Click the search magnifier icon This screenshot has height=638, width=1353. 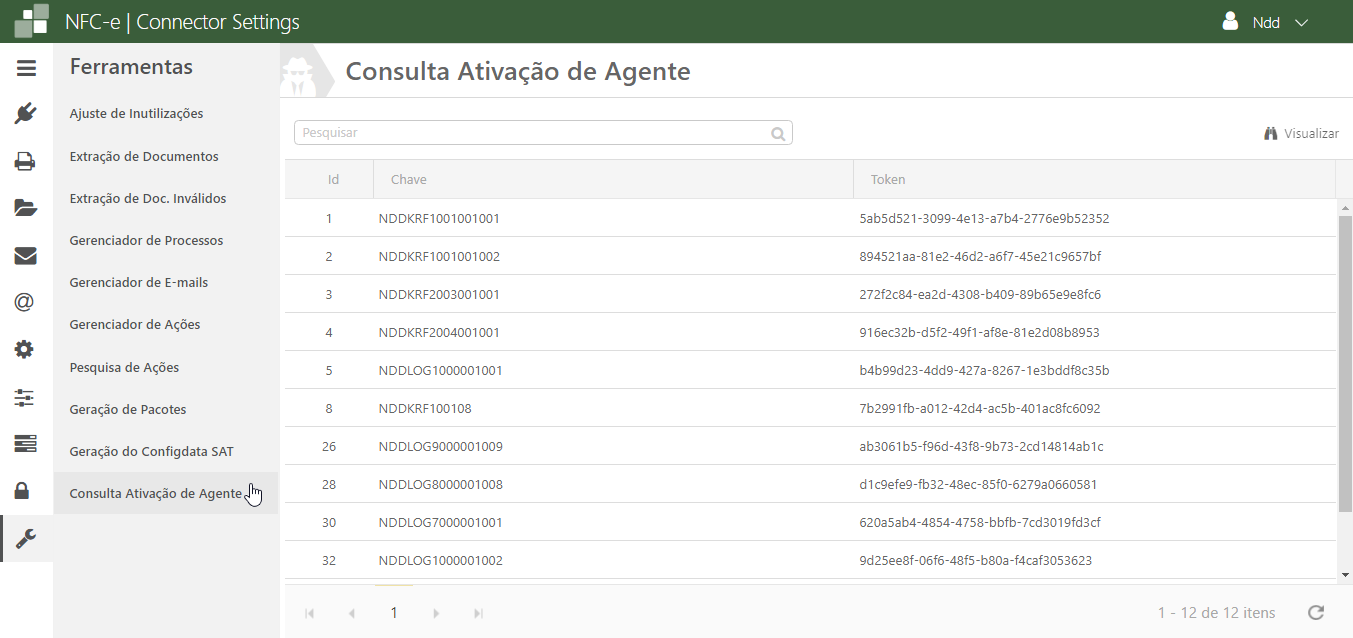778,133
